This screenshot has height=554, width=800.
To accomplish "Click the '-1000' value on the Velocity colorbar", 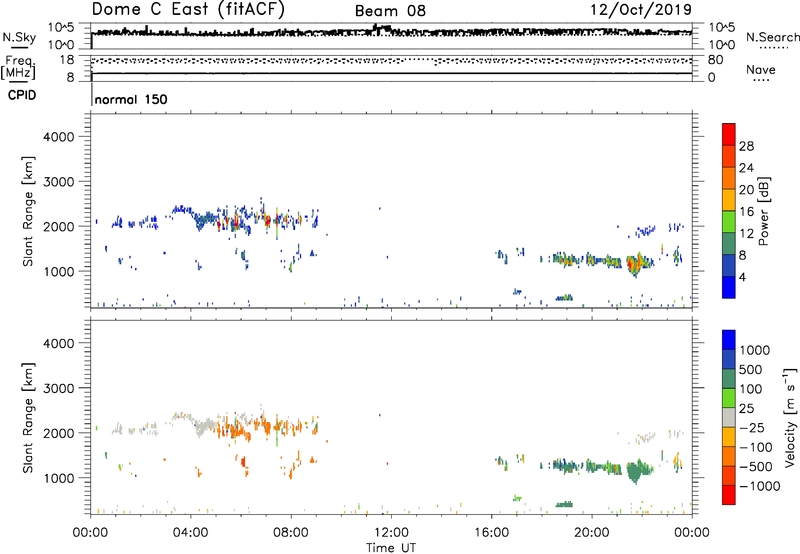I will click(x=760, y=486).
